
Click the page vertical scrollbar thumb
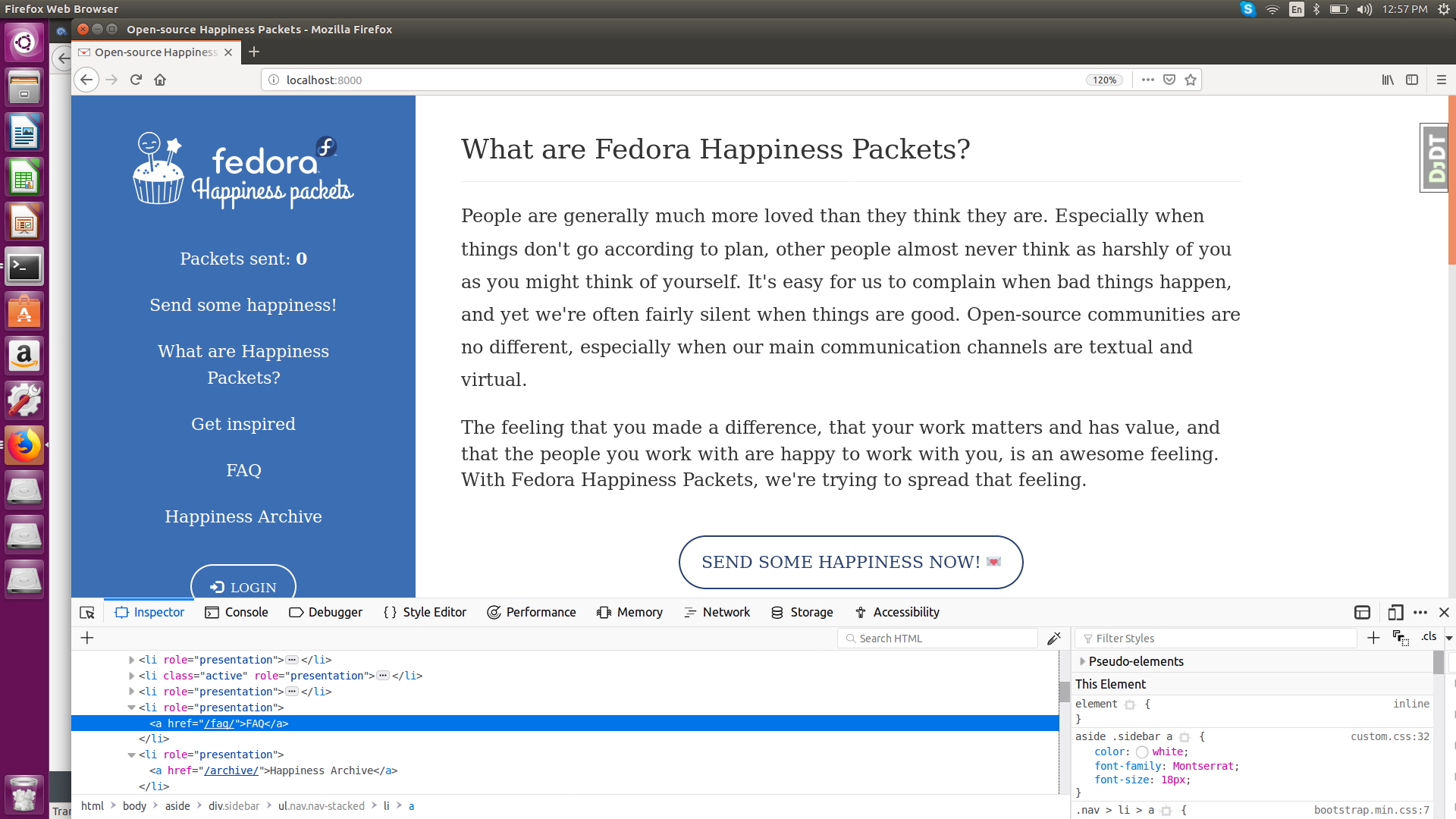coord(1451,180)
